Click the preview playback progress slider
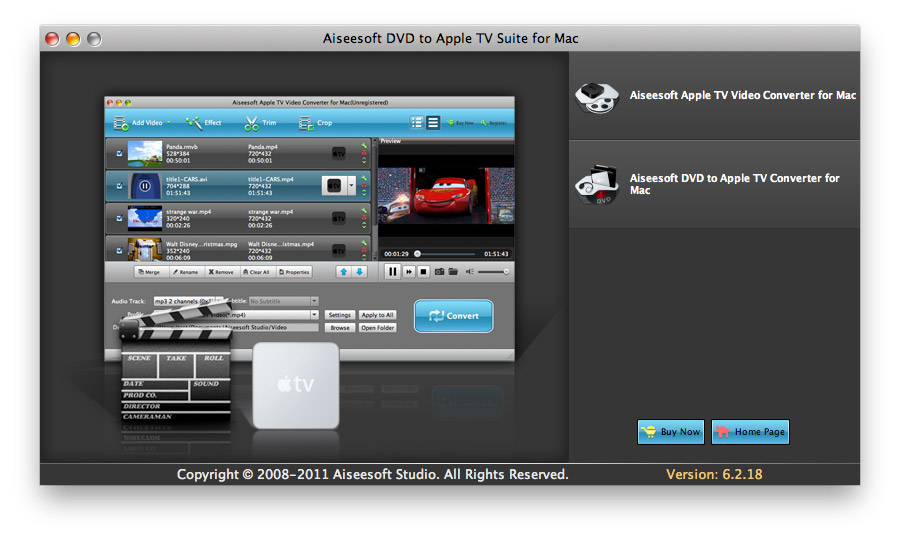This screenshot has width=900, height=540. click(447, 254)
